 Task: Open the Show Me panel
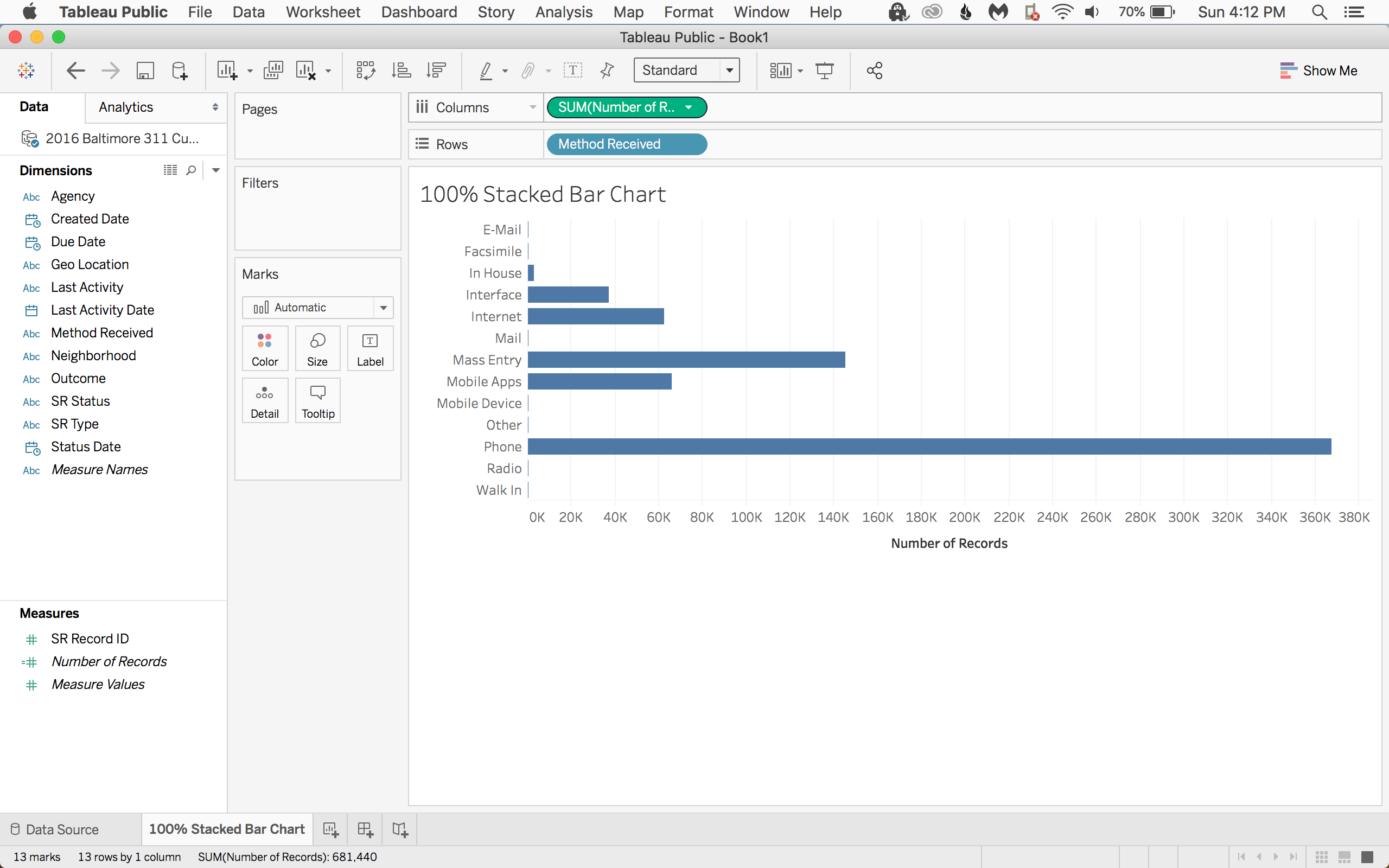[x=1318, y=71]
